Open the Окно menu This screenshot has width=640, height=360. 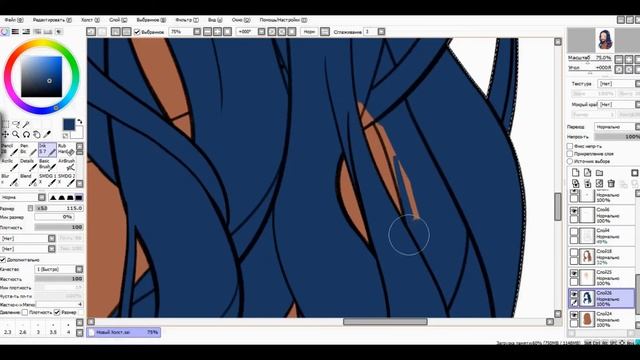241,20
